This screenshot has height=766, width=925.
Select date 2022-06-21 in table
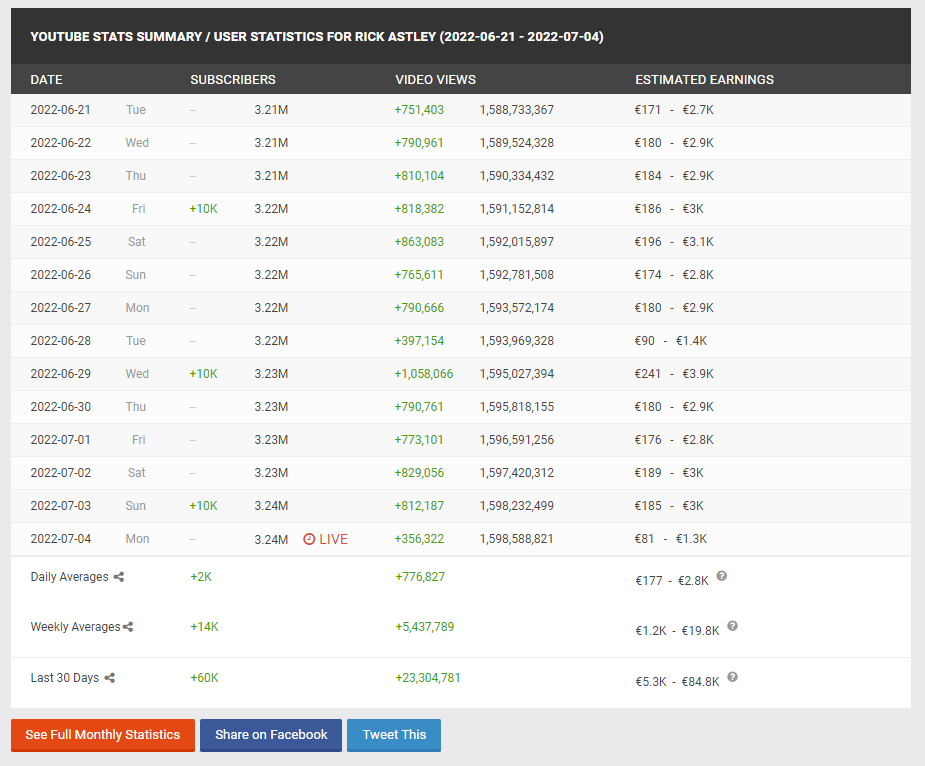(61, 110)
